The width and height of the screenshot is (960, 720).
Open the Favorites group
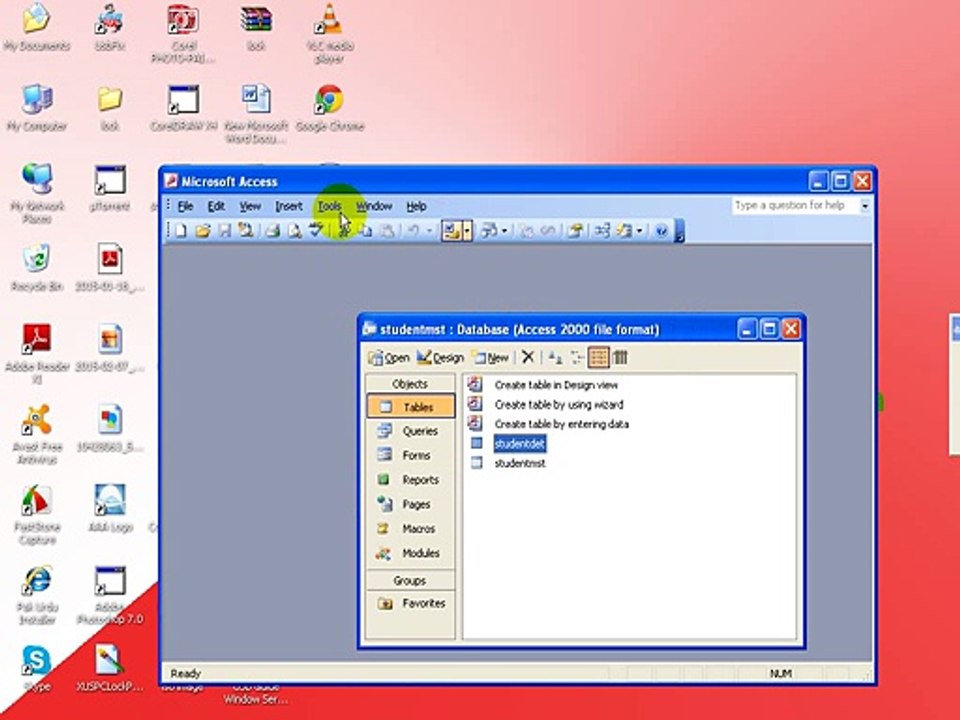tap(411, 604)
